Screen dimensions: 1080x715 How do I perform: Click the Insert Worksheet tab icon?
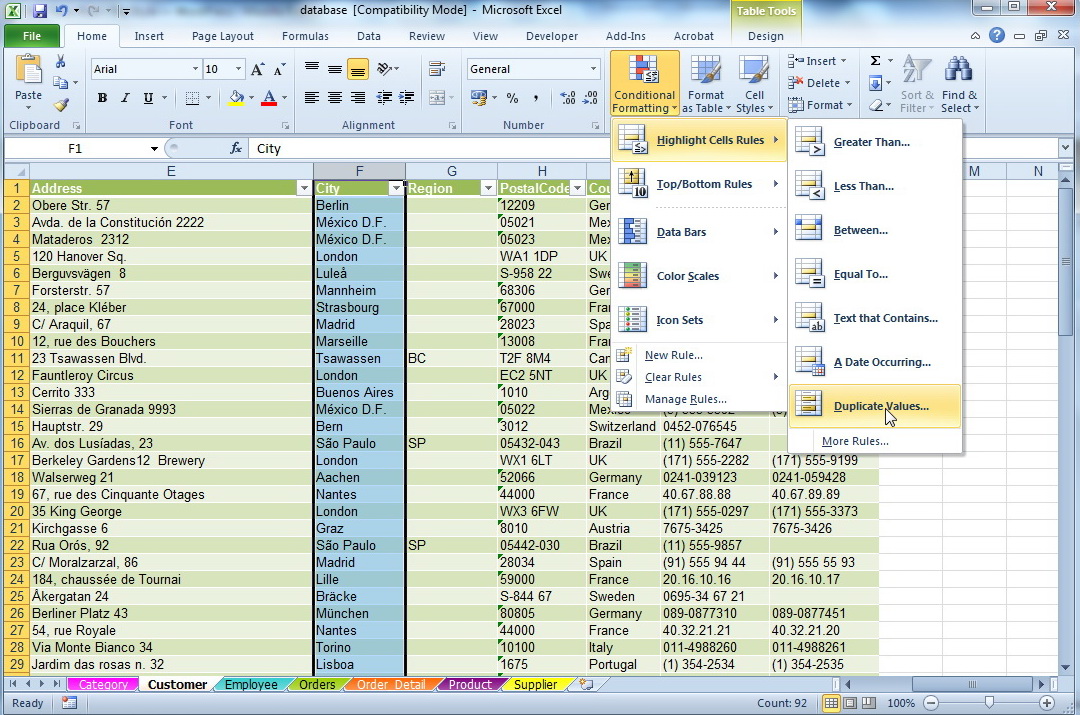pos(586,684)
